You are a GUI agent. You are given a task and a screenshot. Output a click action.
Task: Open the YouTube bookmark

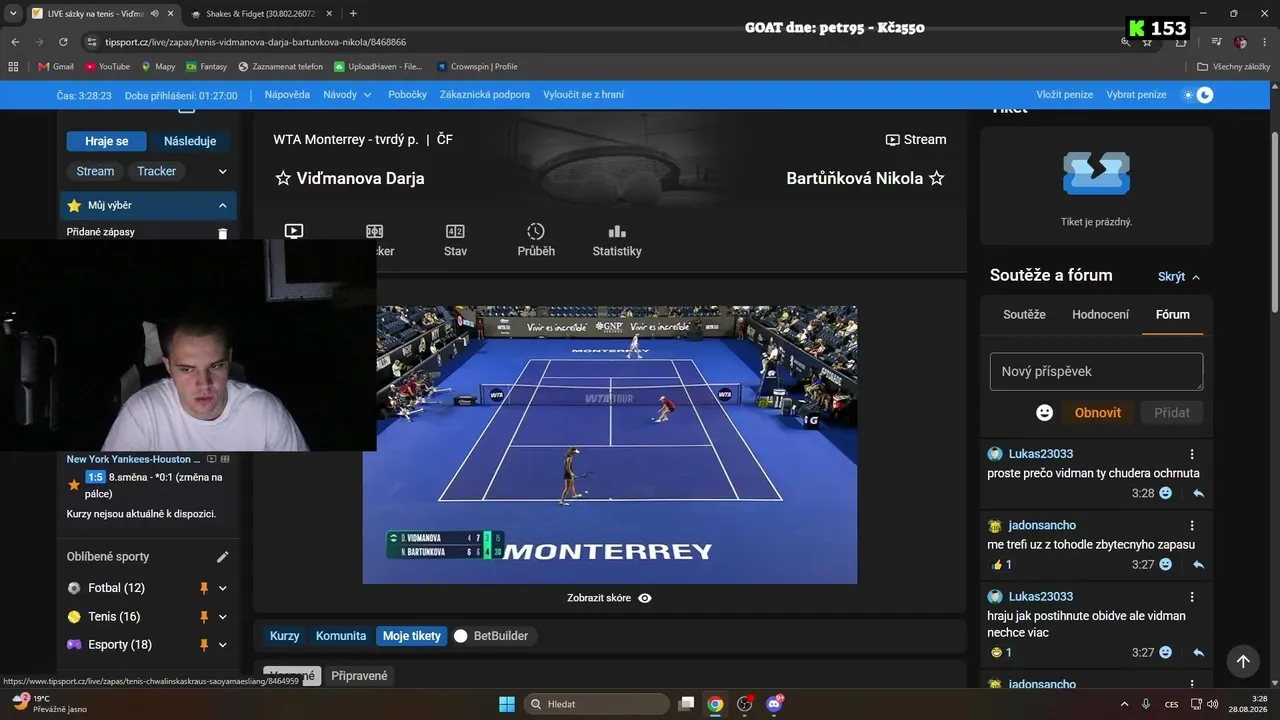tap(107, 67)
